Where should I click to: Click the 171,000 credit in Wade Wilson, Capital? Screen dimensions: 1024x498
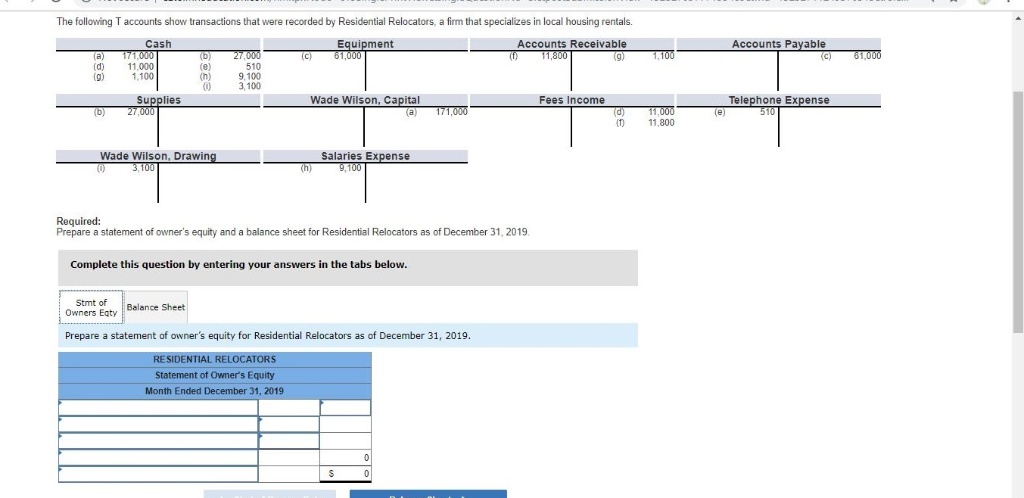point(451,112)
